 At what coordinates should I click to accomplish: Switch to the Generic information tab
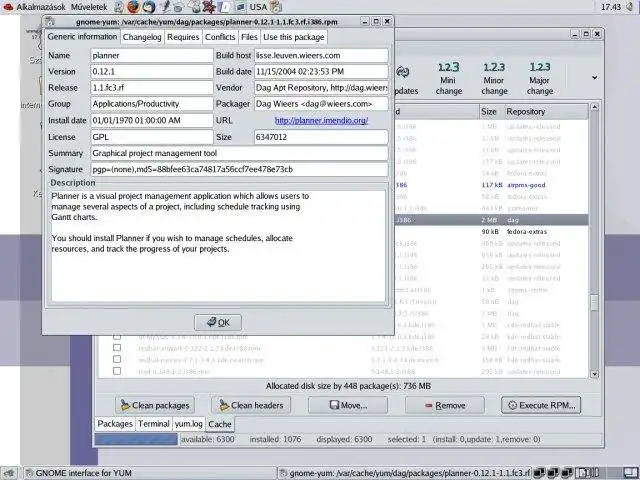82,36
